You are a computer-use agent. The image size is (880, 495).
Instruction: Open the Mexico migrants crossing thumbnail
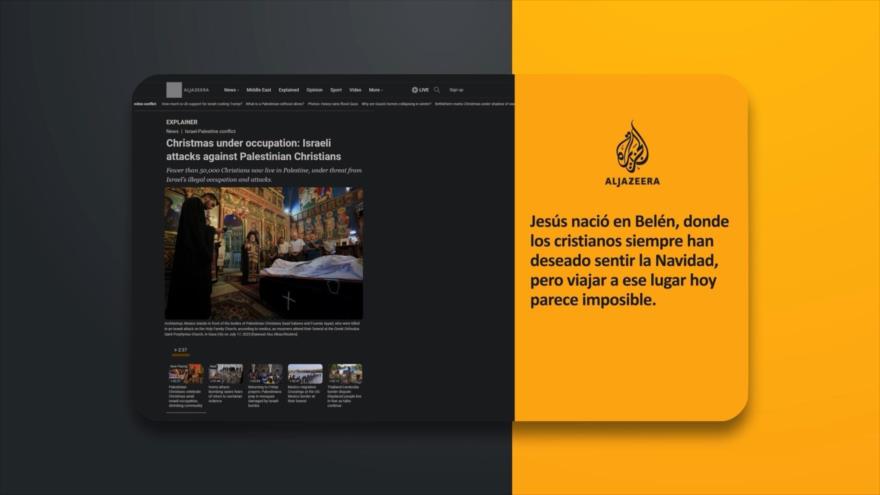tap(305, 374)
